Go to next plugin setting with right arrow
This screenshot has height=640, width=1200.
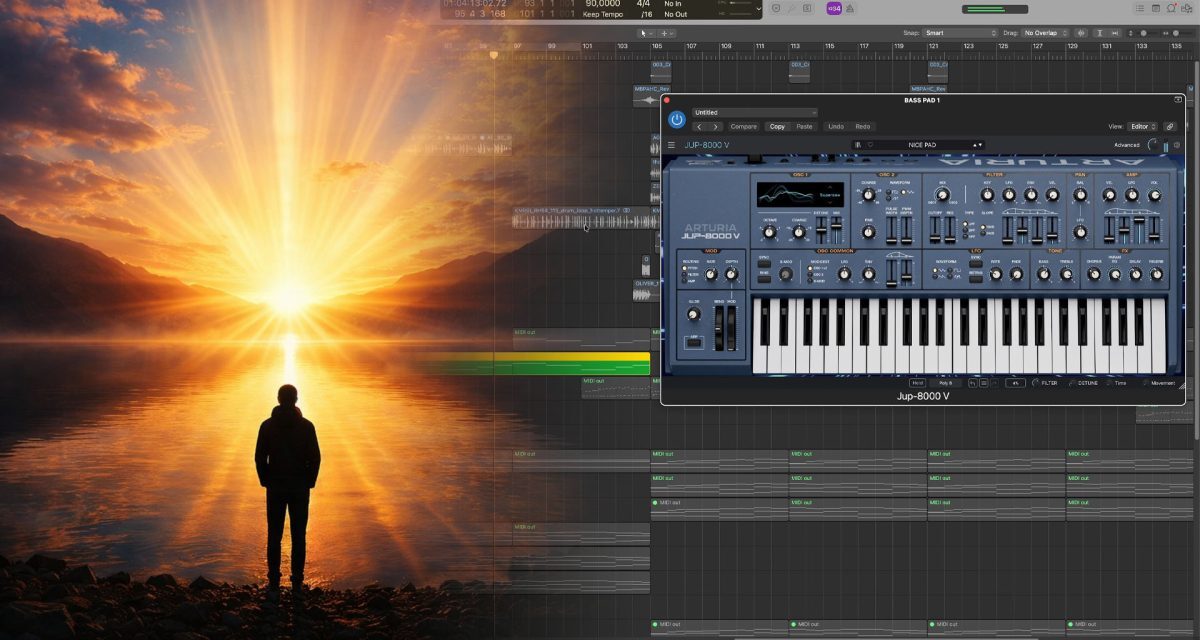[715, 126]
